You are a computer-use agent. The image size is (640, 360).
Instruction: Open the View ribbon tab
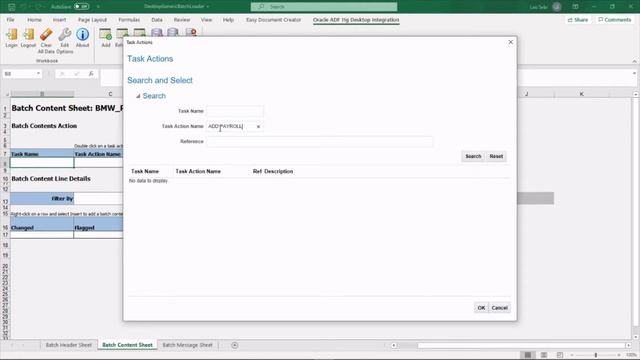coord(206,20)
